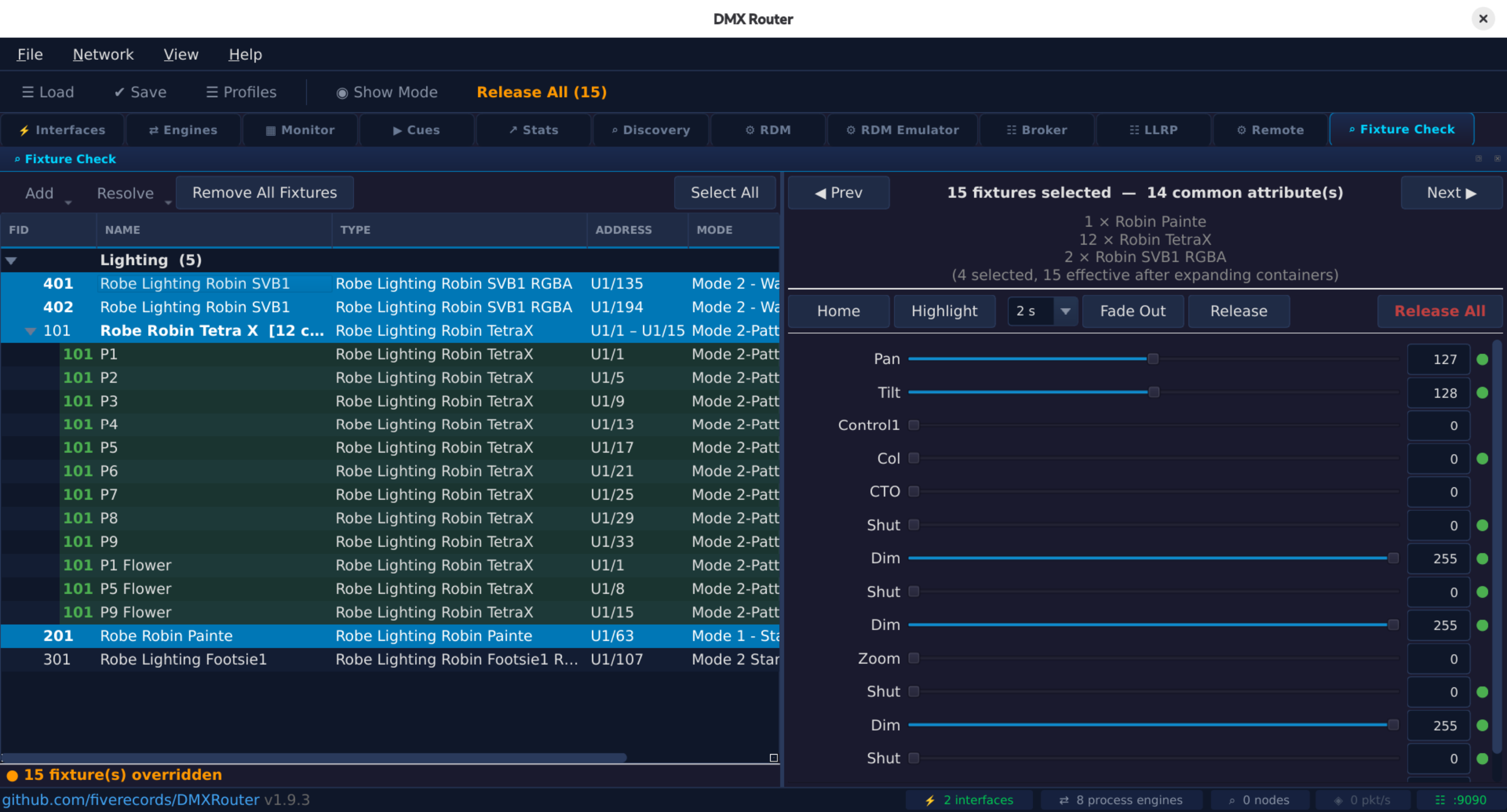Click the 2 interfaces status indicator

pyautogui.click(x=969, y=799)
